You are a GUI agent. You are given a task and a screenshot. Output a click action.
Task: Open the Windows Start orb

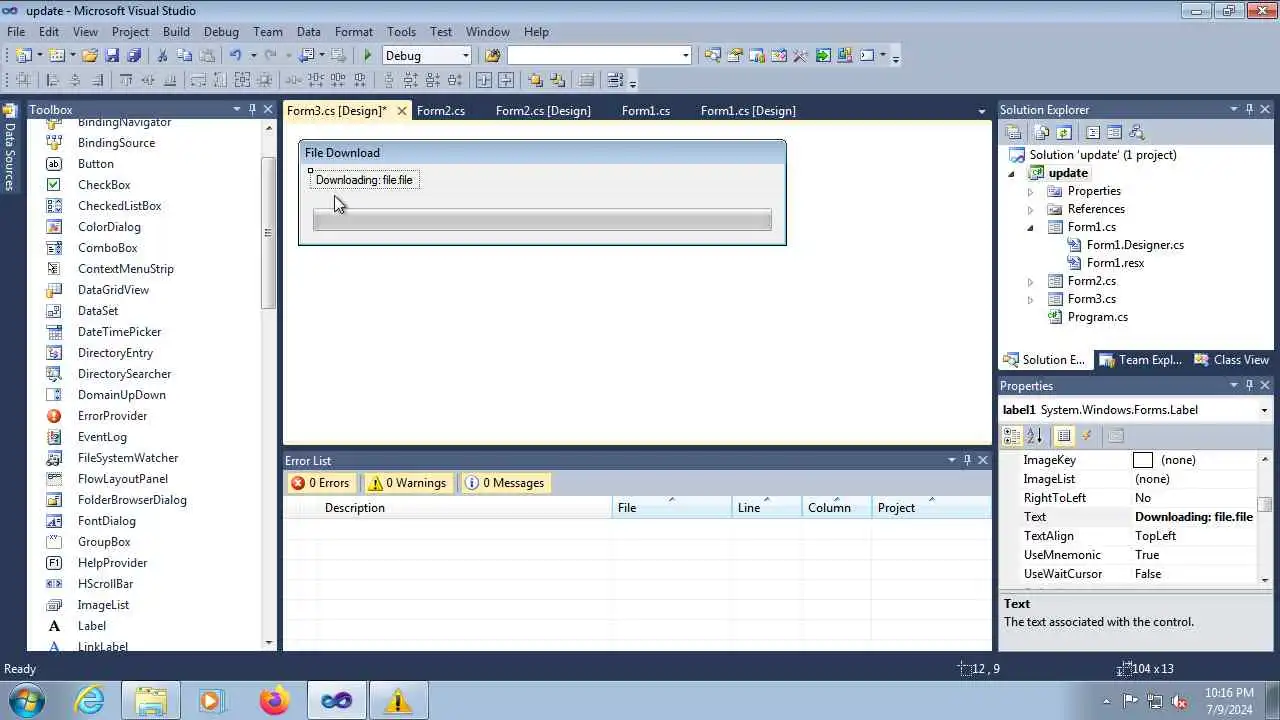click(x=26, y=700)
